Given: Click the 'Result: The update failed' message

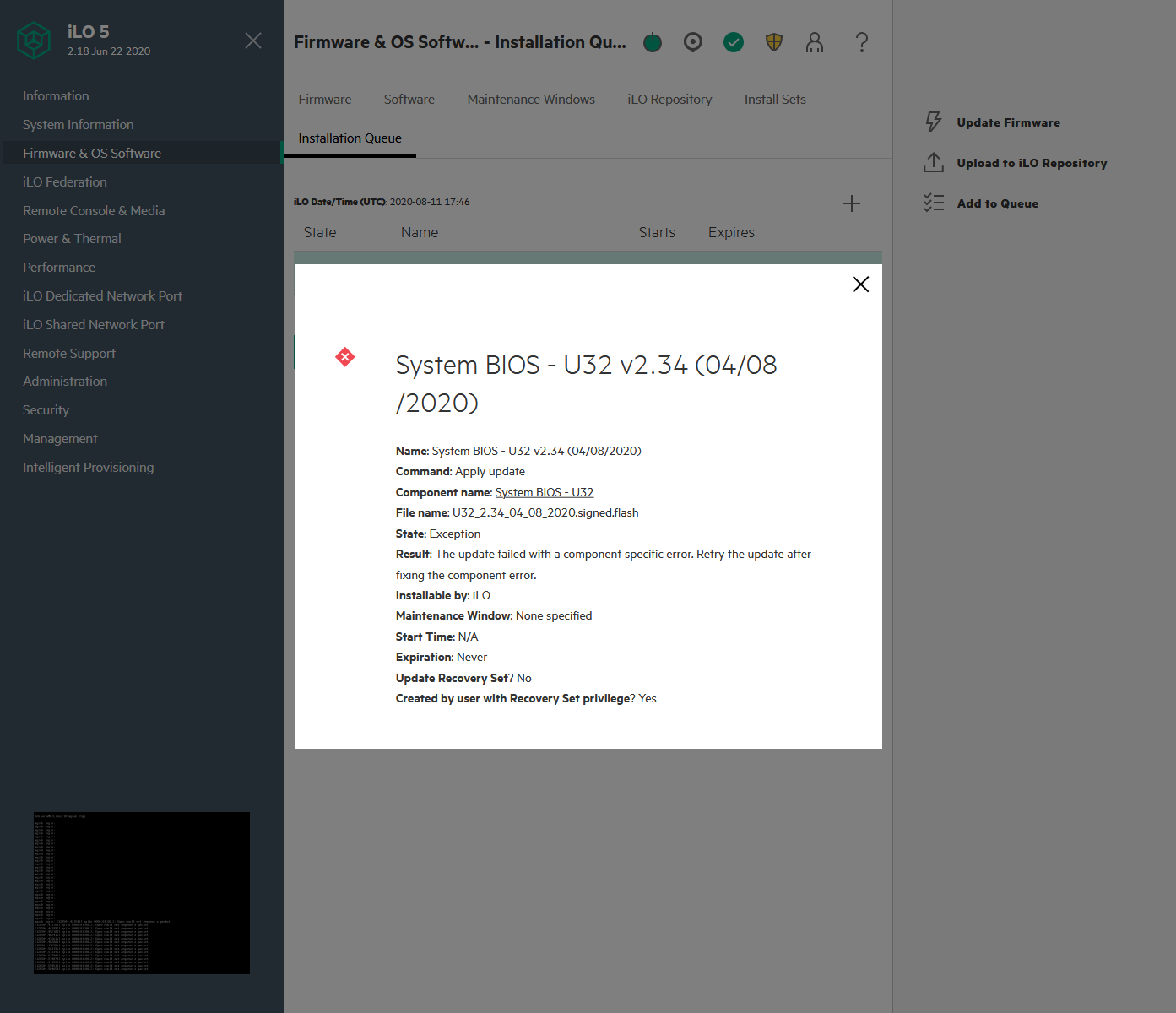Looking at the screenshot, I should pos(604,565).
